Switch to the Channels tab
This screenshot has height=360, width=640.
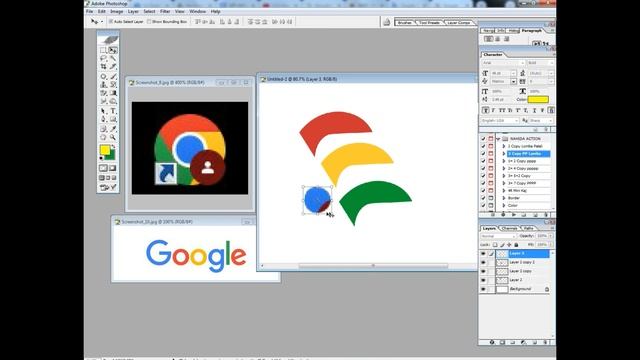tap(509, 228)
